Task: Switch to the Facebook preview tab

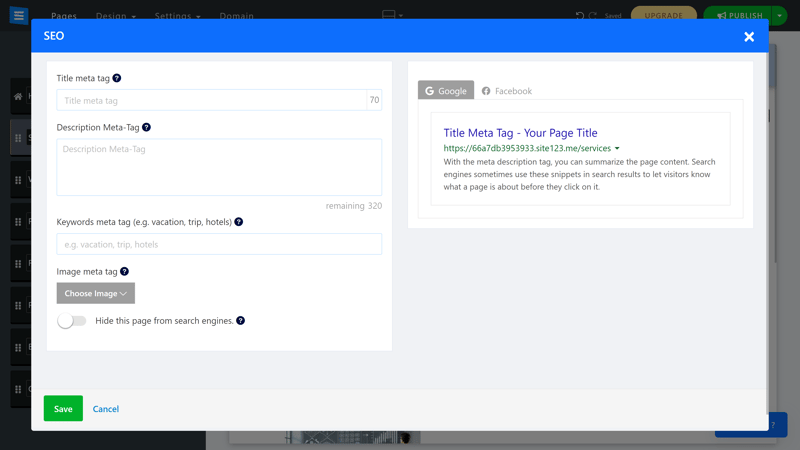Action: point(507,91)
